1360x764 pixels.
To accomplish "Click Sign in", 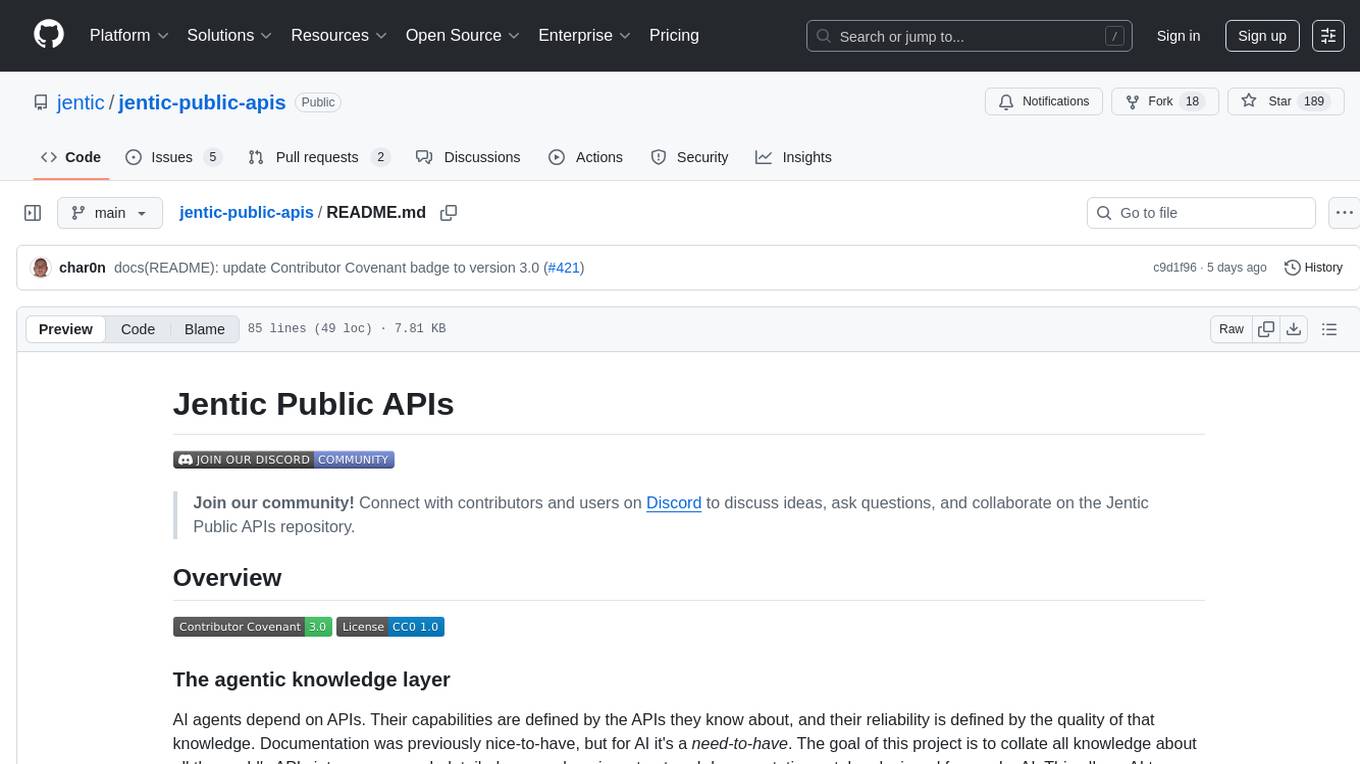I will pos(1178,36).
